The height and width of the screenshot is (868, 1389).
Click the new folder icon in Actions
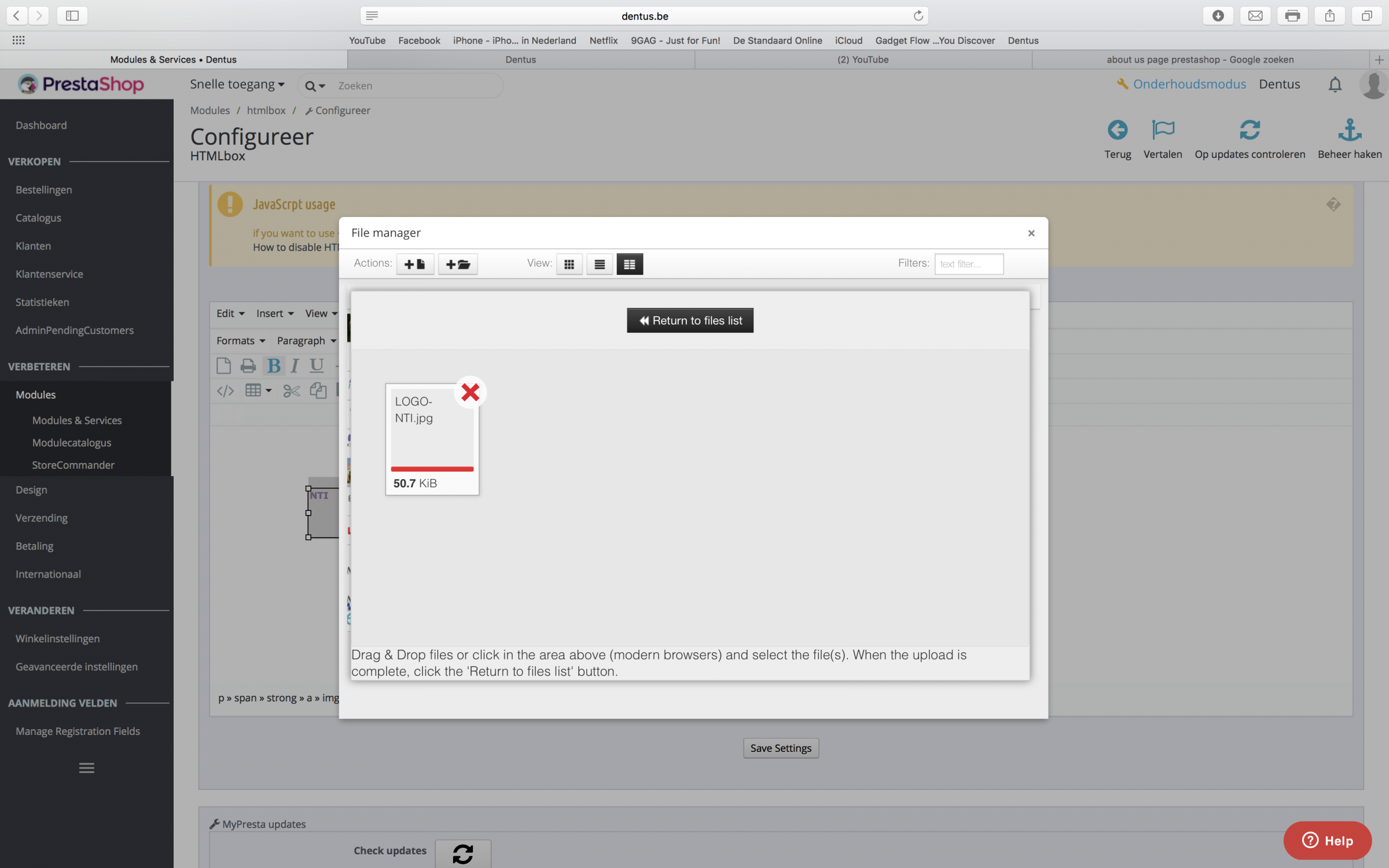457,264
